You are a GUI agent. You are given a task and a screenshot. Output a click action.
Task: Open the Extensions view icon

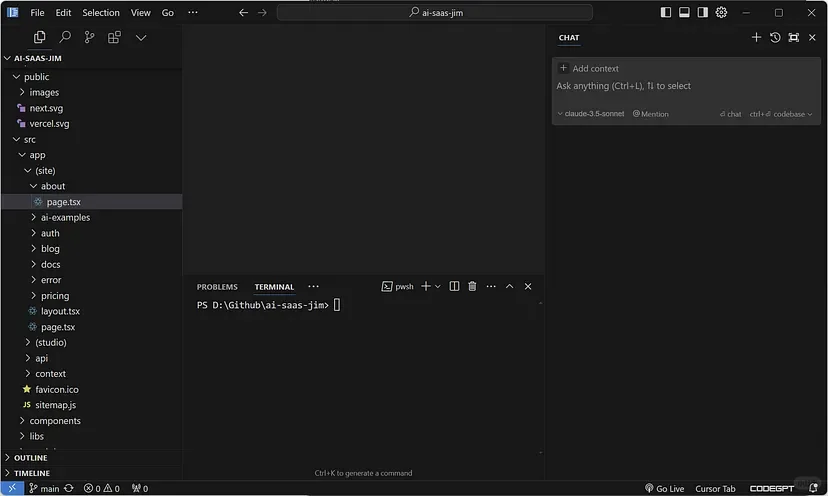pyautogui.click(x=114, y=37)
